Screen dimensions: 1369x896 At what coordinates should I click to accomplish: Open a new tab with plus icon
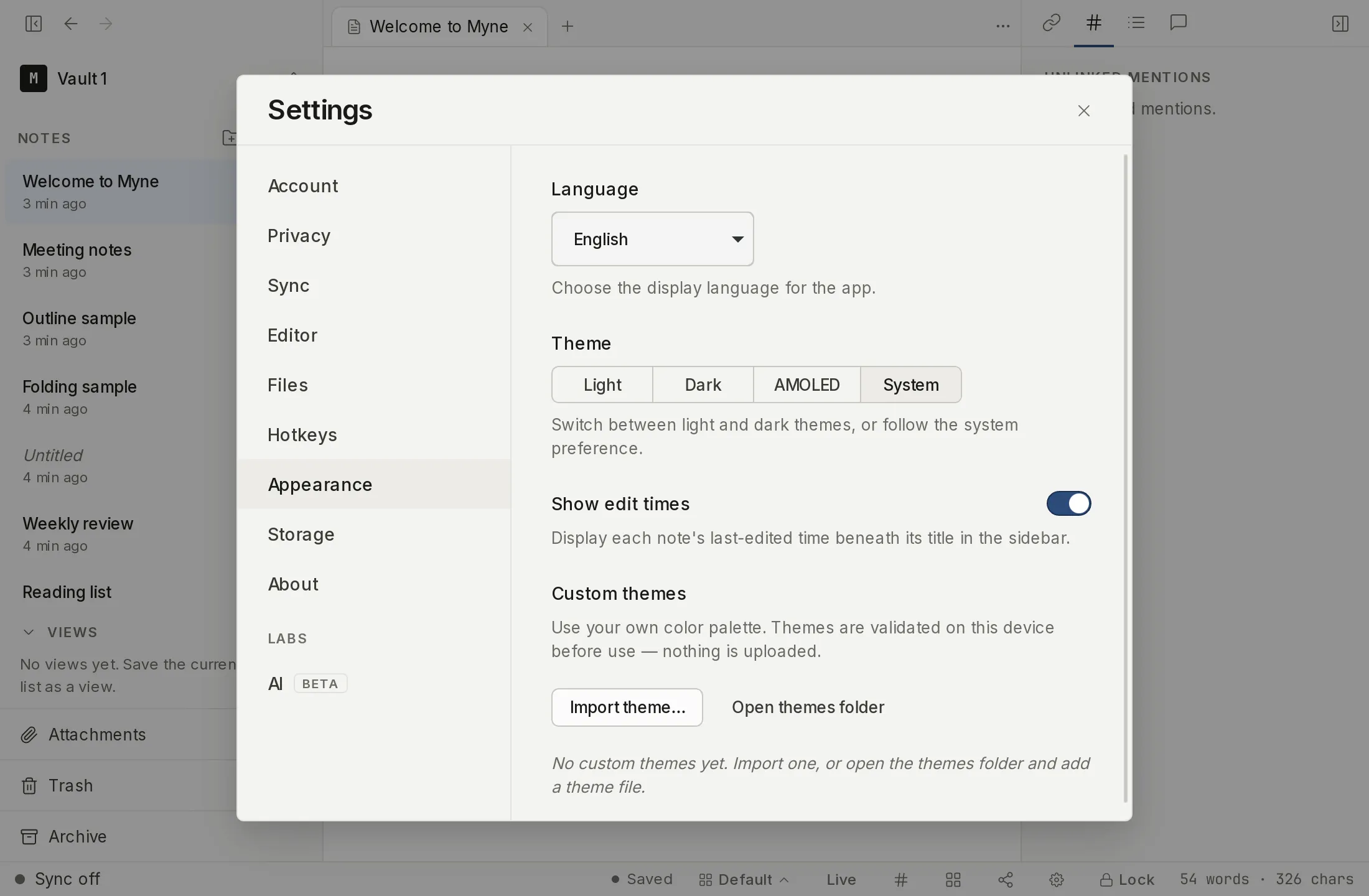[x=568, y=26]
